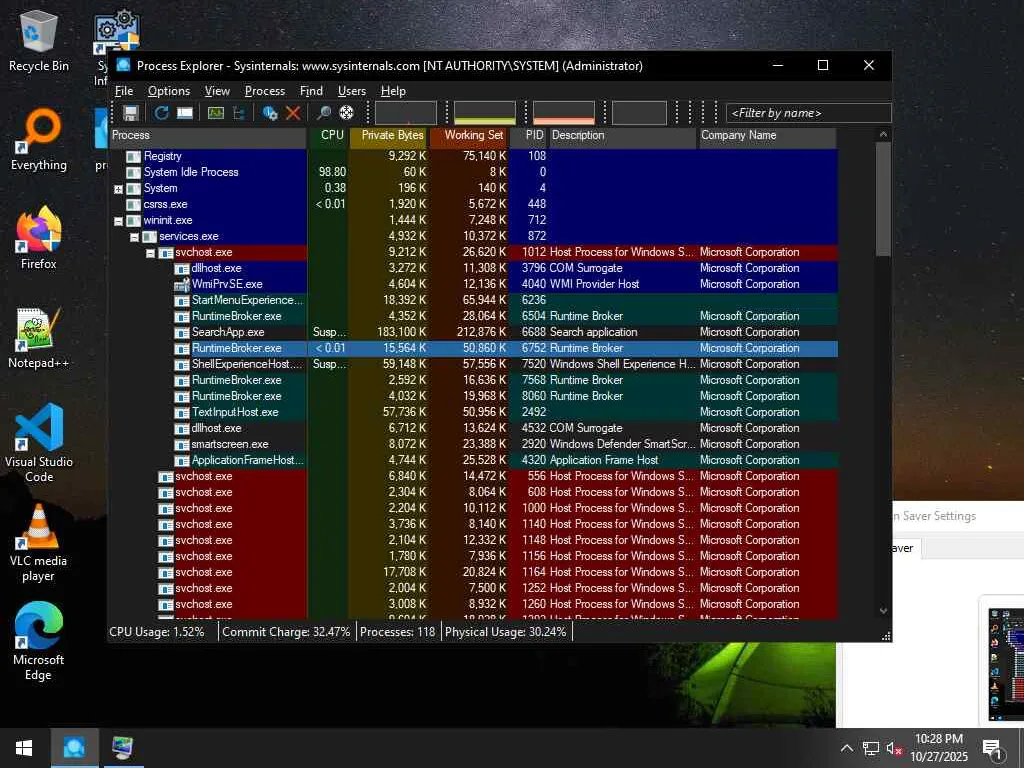
Task: Select StartMenuExperience process row
Action: [473, 300]
